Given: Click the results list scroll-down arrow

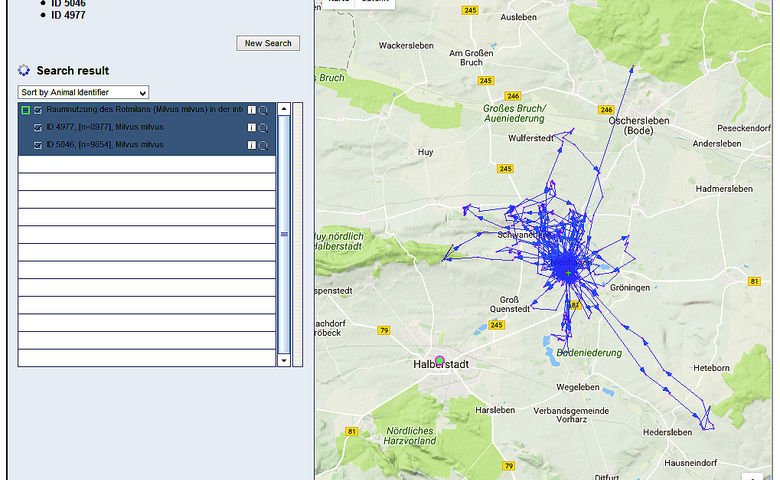Looking at the screenshot, I should [284, 361].
